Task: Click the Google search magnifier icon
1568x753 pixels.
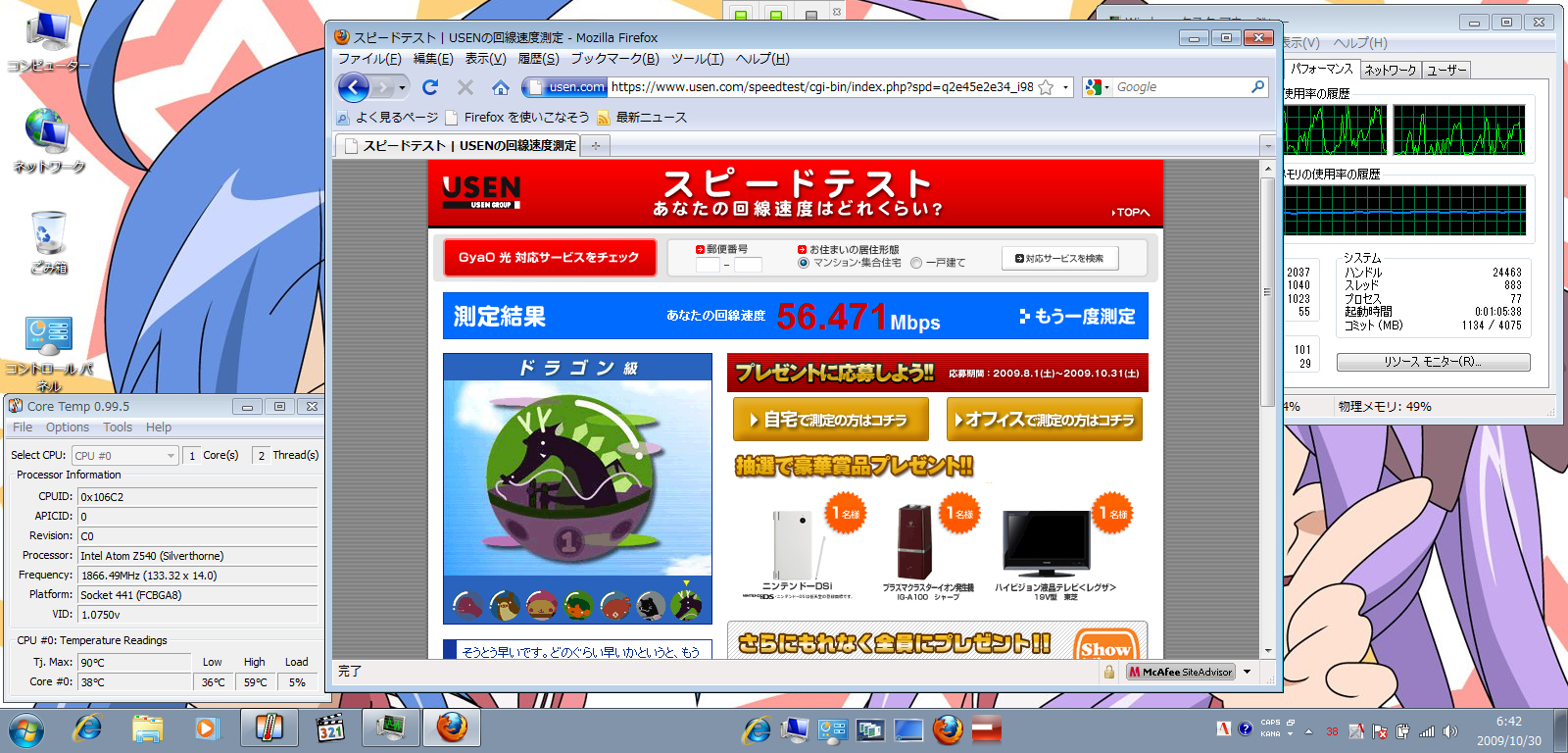Action: [1257, 87]
